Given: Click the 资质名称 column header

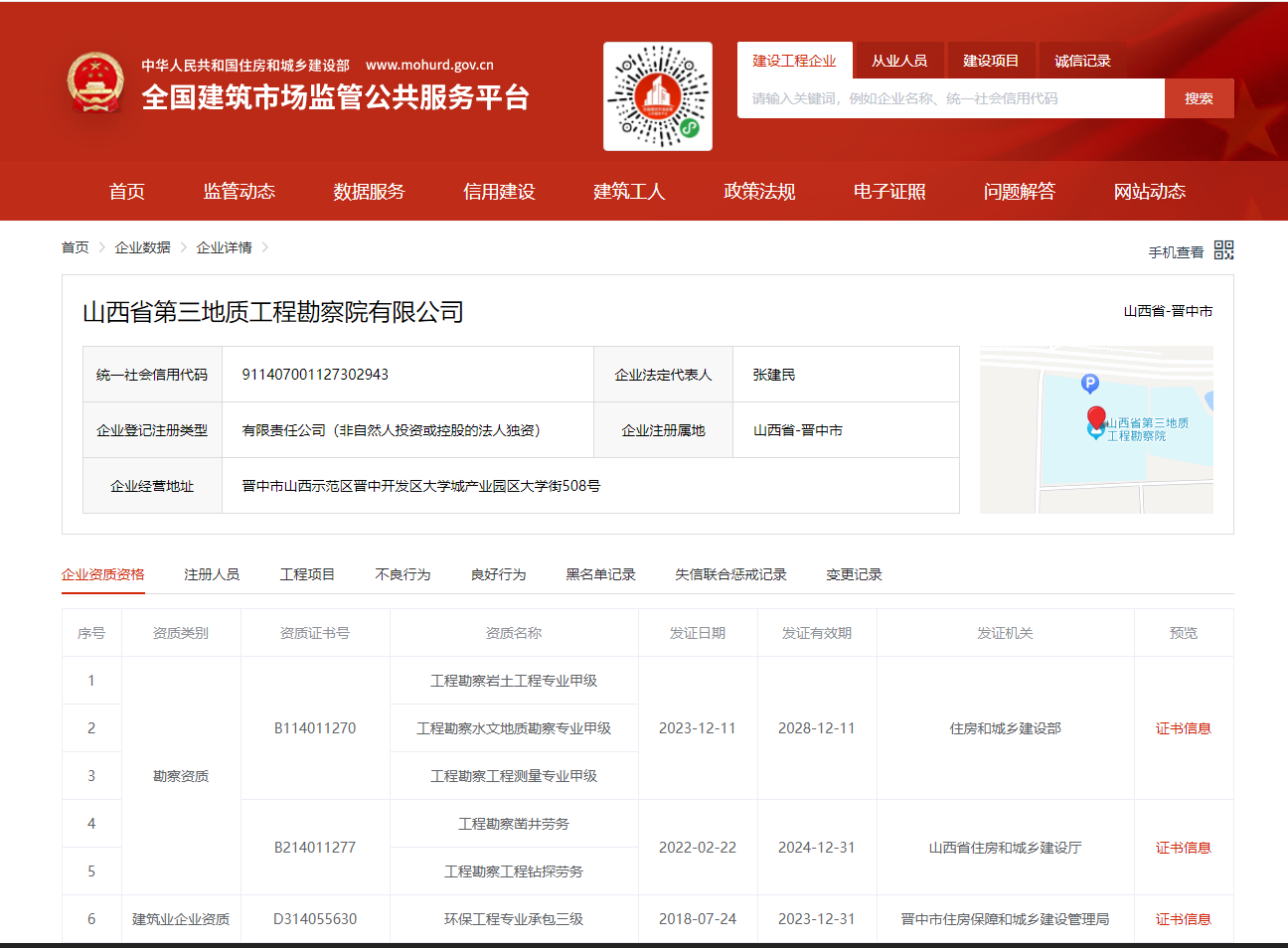Looking at the screenshot, I should (514, 633).
